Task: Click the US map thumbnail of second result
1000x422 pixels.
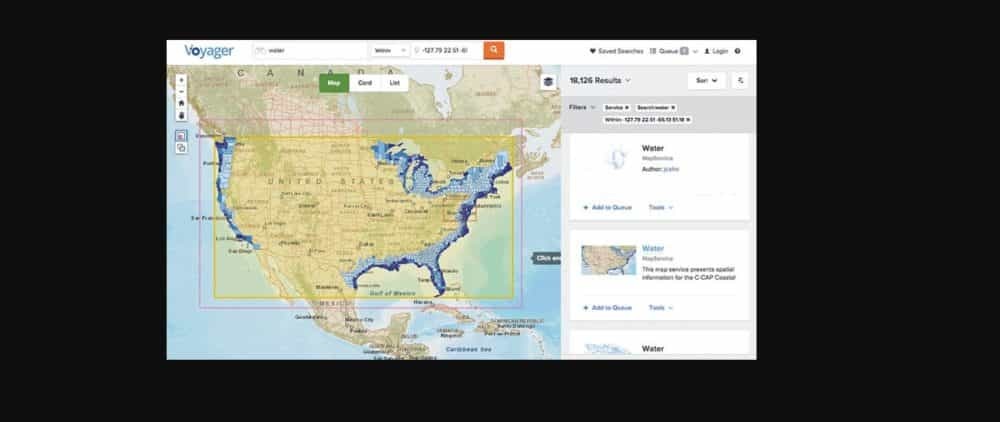Action: pyautogui.click(x=608, y=259)
